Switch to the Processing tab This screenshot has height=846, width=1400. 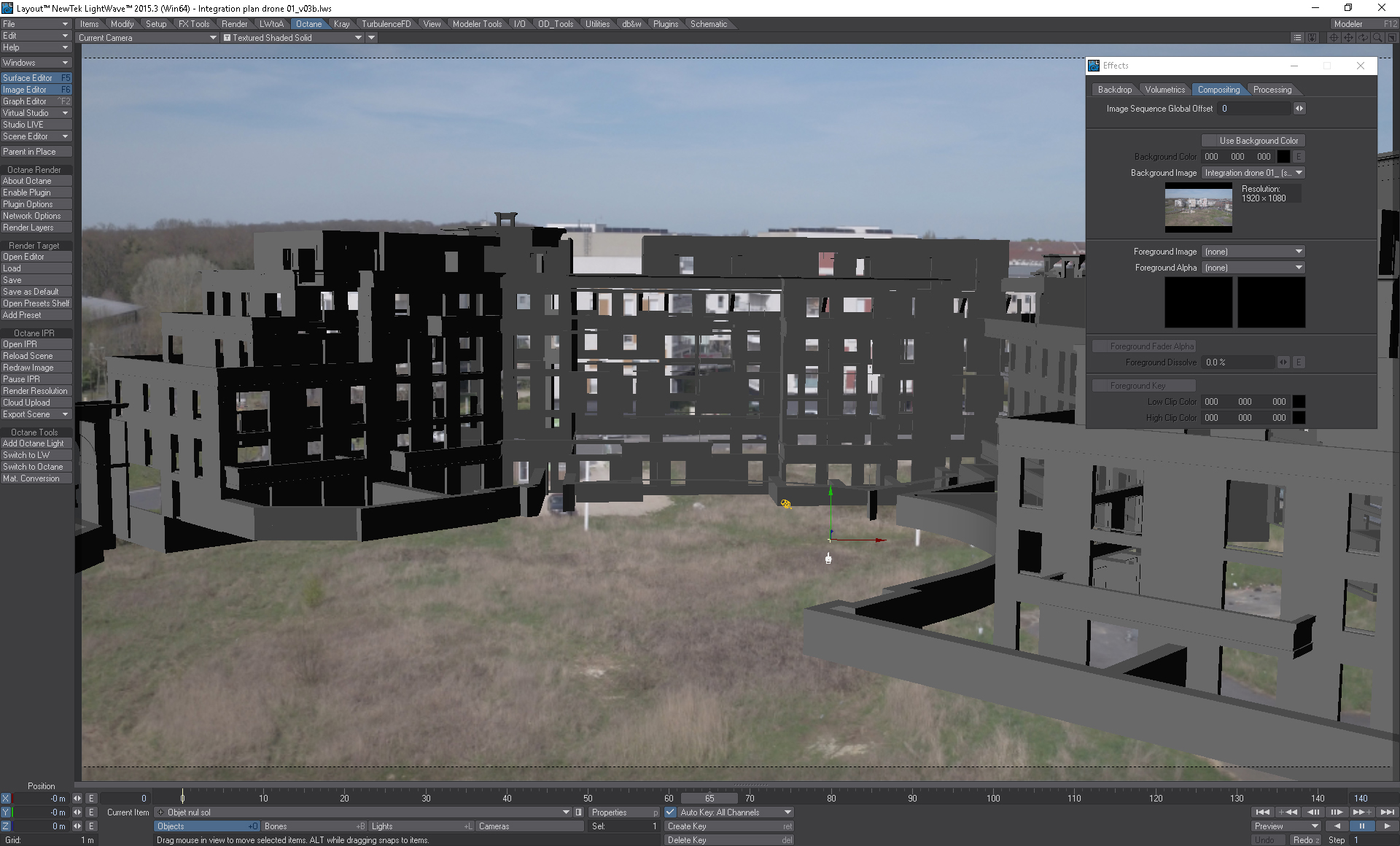pos(1272,90)
